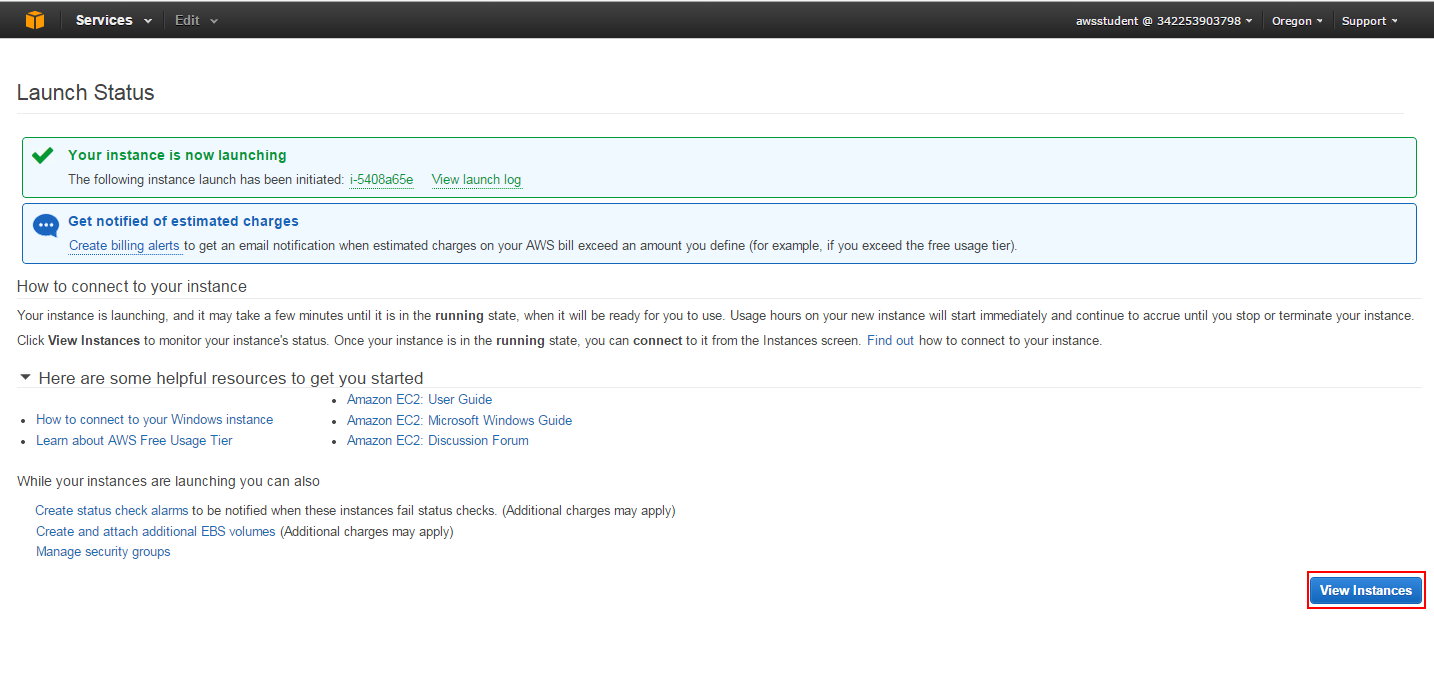Screen dimensions: 1434x688
Task: Open the Support menu
Action: [x=1369, y=21]
